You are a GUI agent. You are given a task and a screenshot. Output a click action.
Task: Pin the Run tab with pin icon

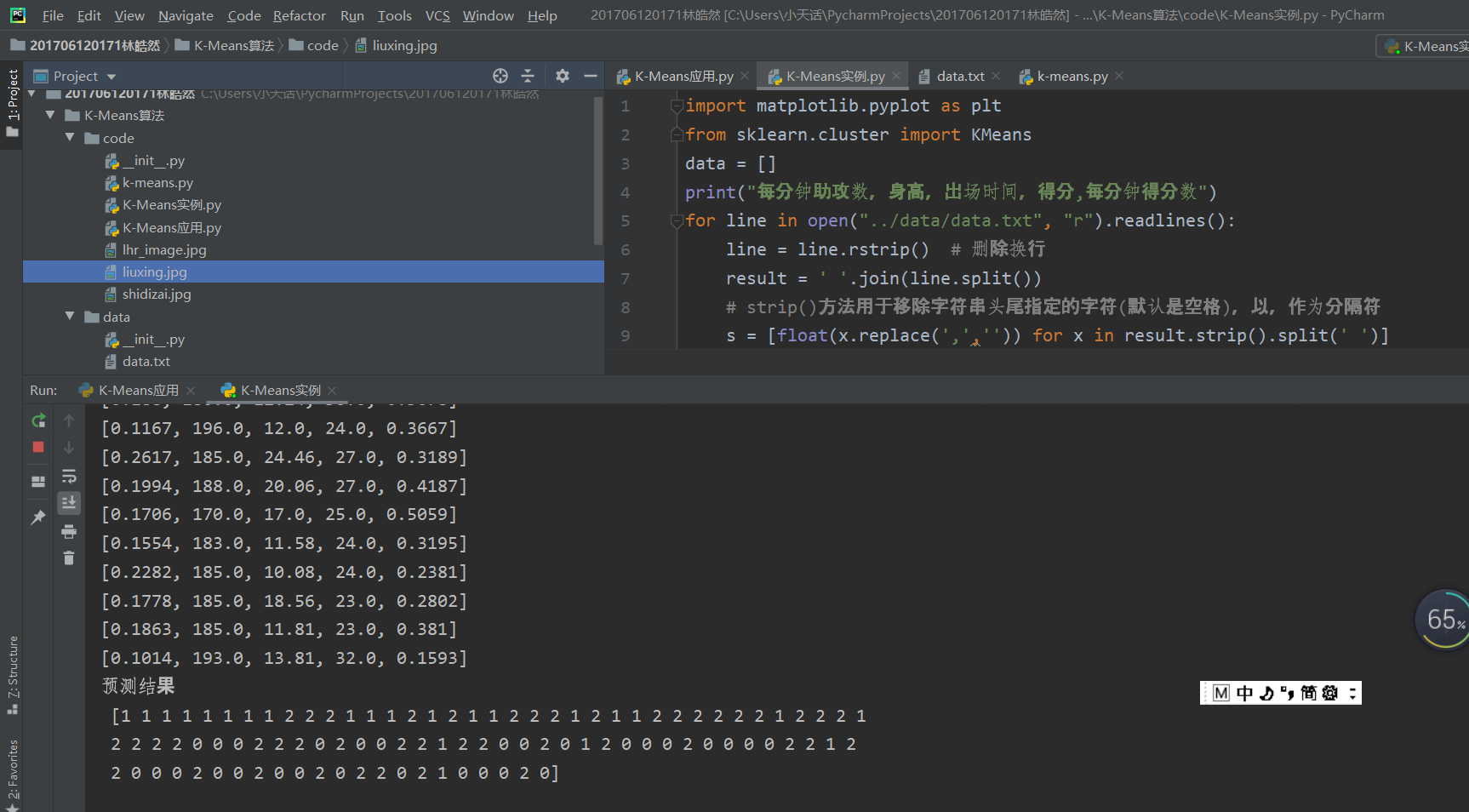(38, 517)
